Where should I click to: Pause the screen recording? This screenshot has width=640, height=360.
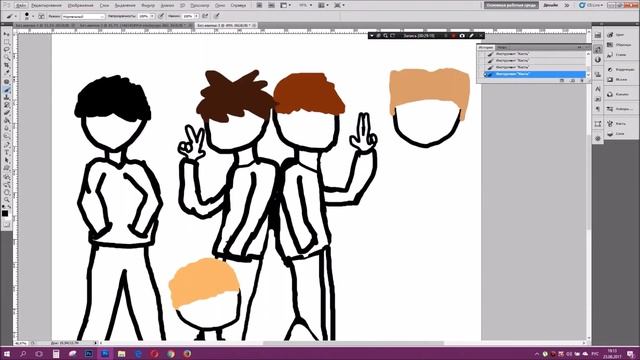click(x=446, y=36)
